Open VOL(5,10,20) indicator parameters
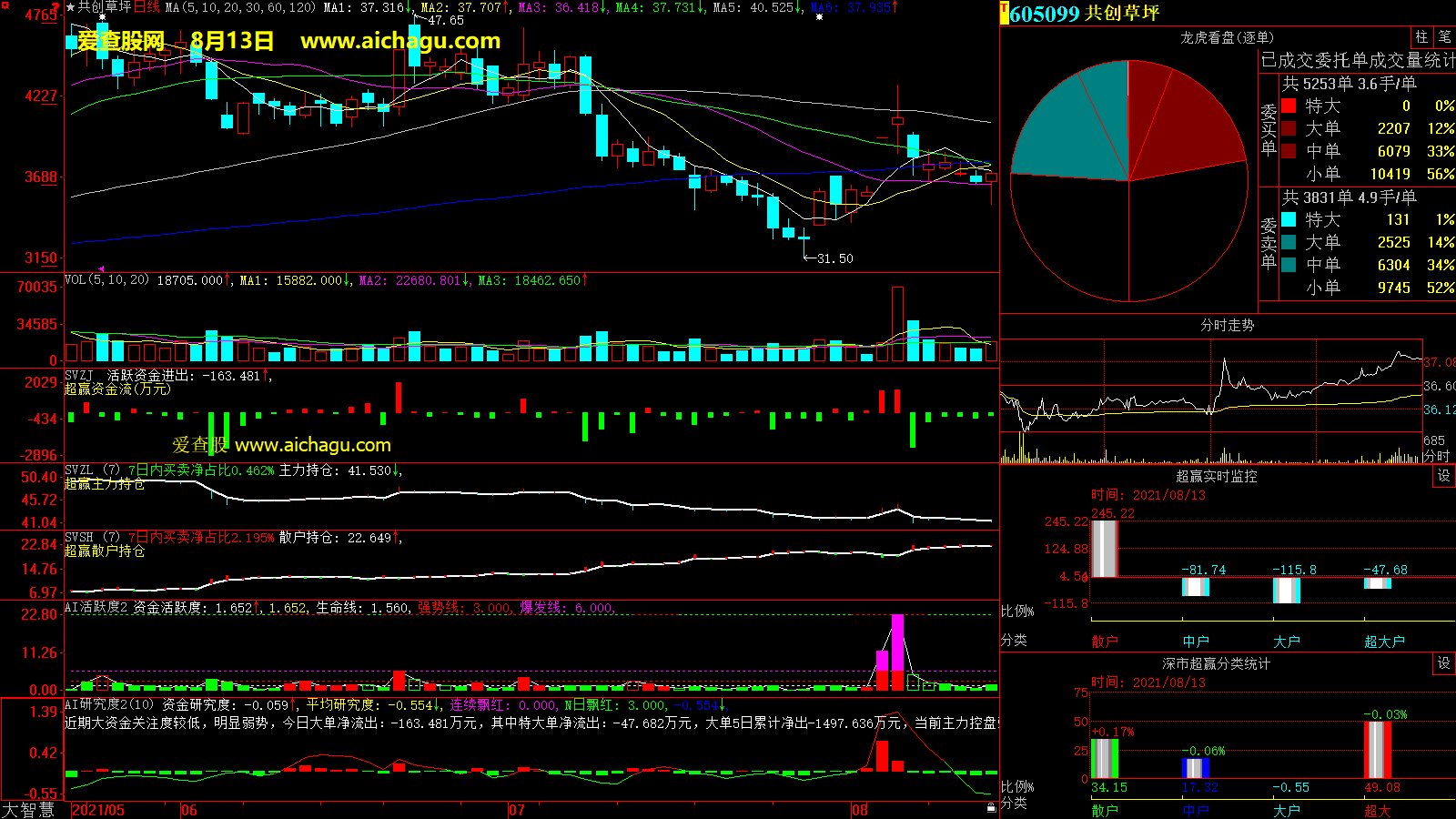Screen dimensions: 1456x819 click(x=106, y=280)
